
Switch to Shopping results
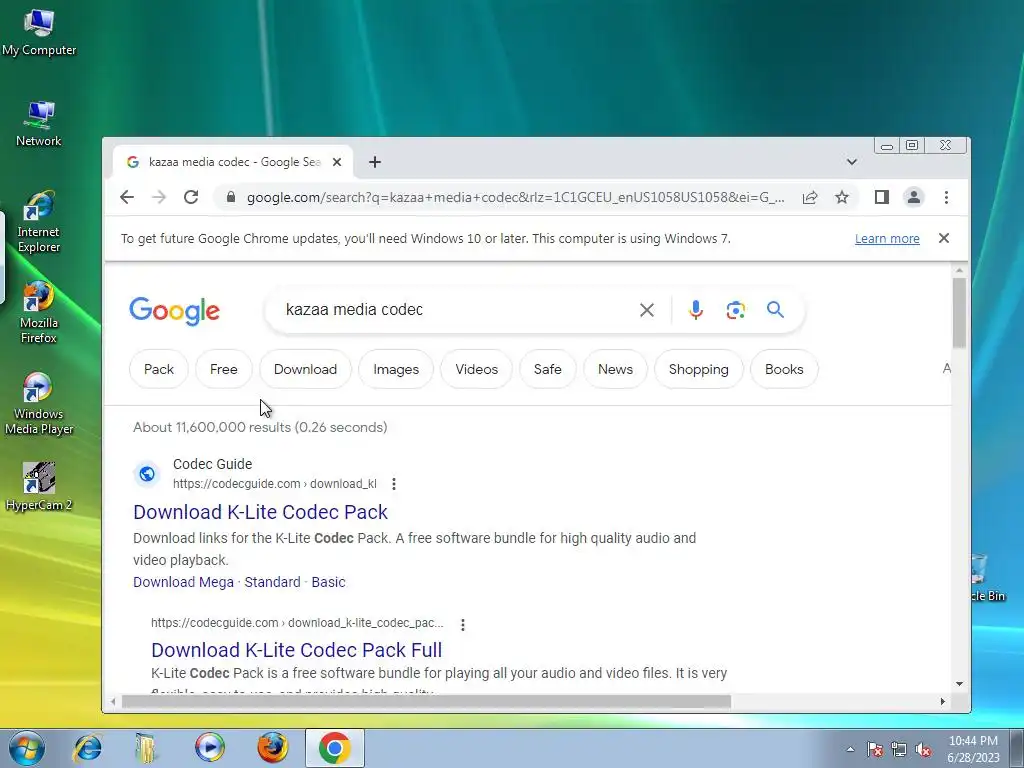(699, 369)
